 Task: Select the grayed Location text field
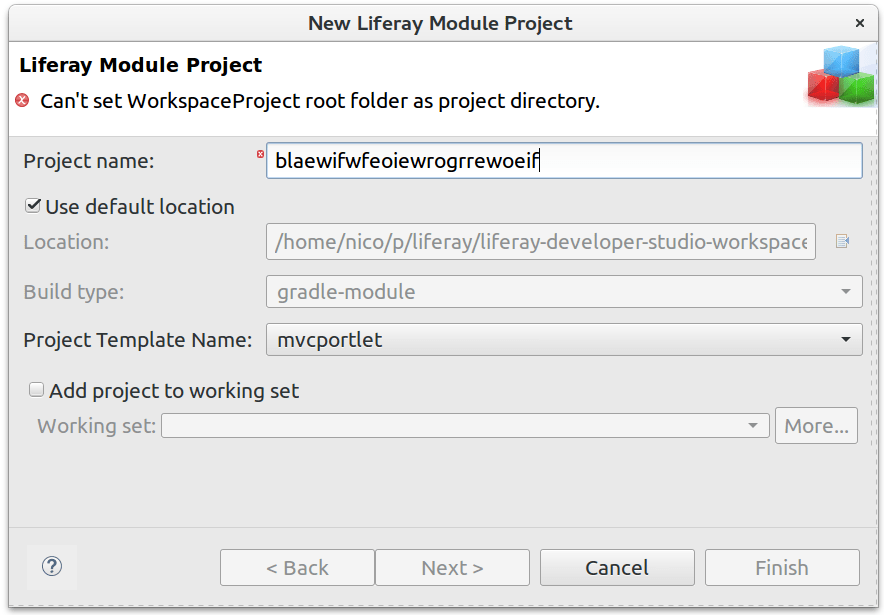coord(540,241)
